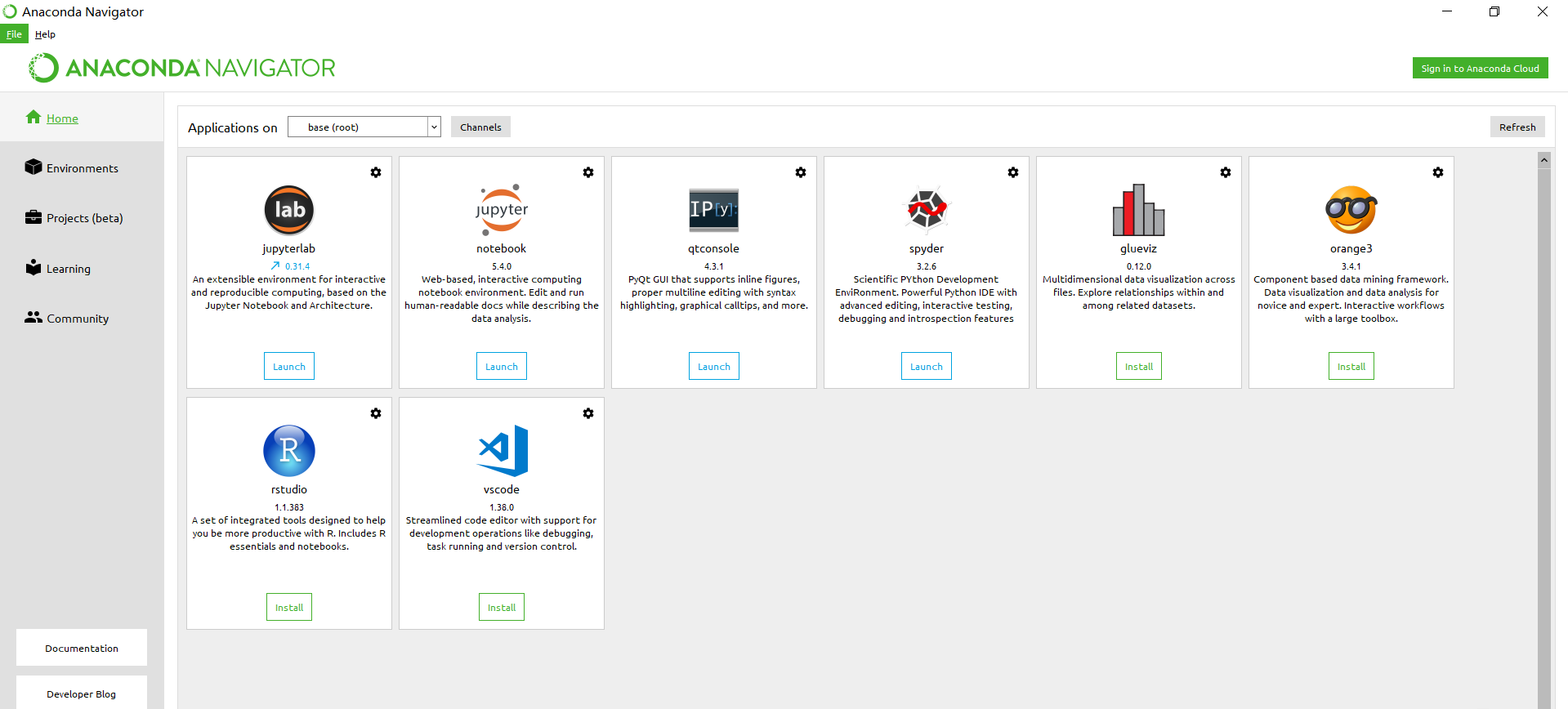
Task: Open the Projects (beta) tab
Action: click(82, 218)
